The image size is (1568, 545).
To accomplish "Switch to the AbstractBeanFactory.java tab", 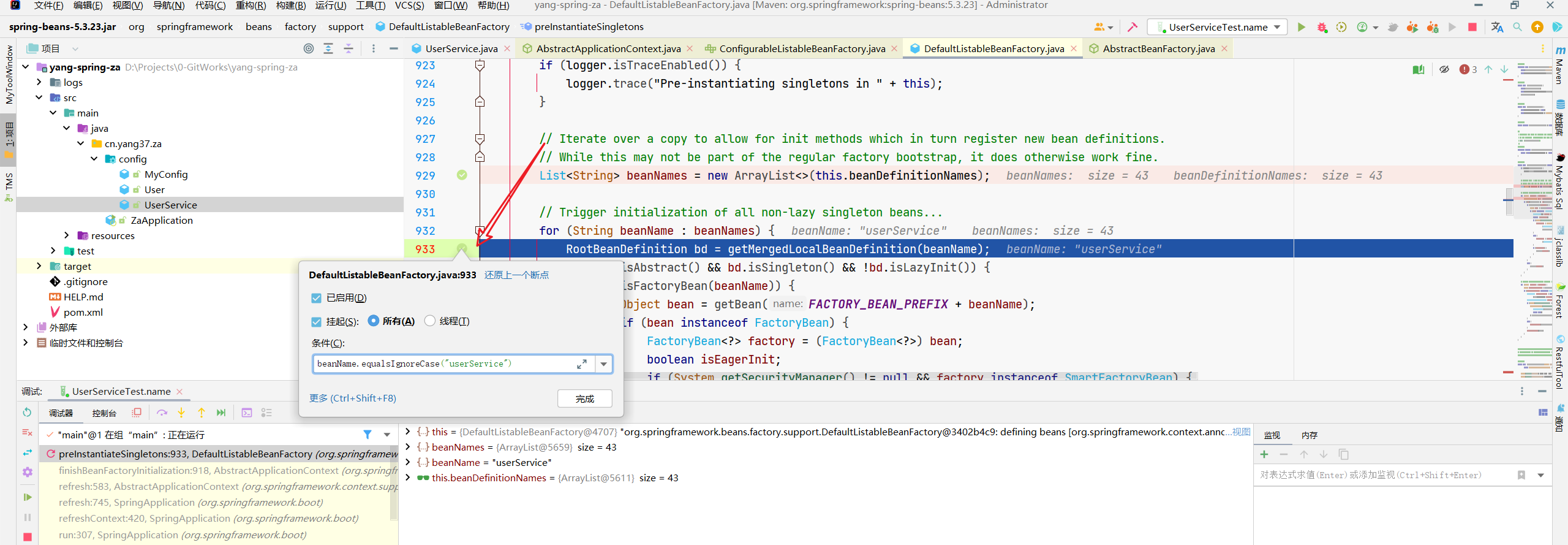I will (x=1158, y=48).
